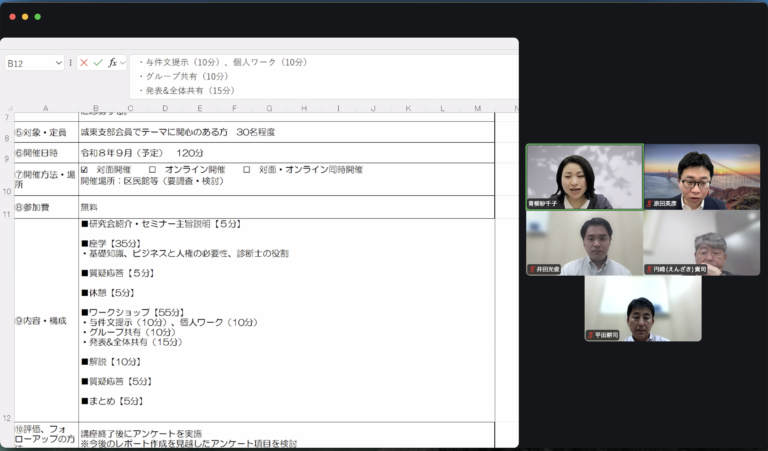Click the muted microphone icon on 平田朝司's tile
768x451 pixels.
pyautogui.click(x=591, y=335)
